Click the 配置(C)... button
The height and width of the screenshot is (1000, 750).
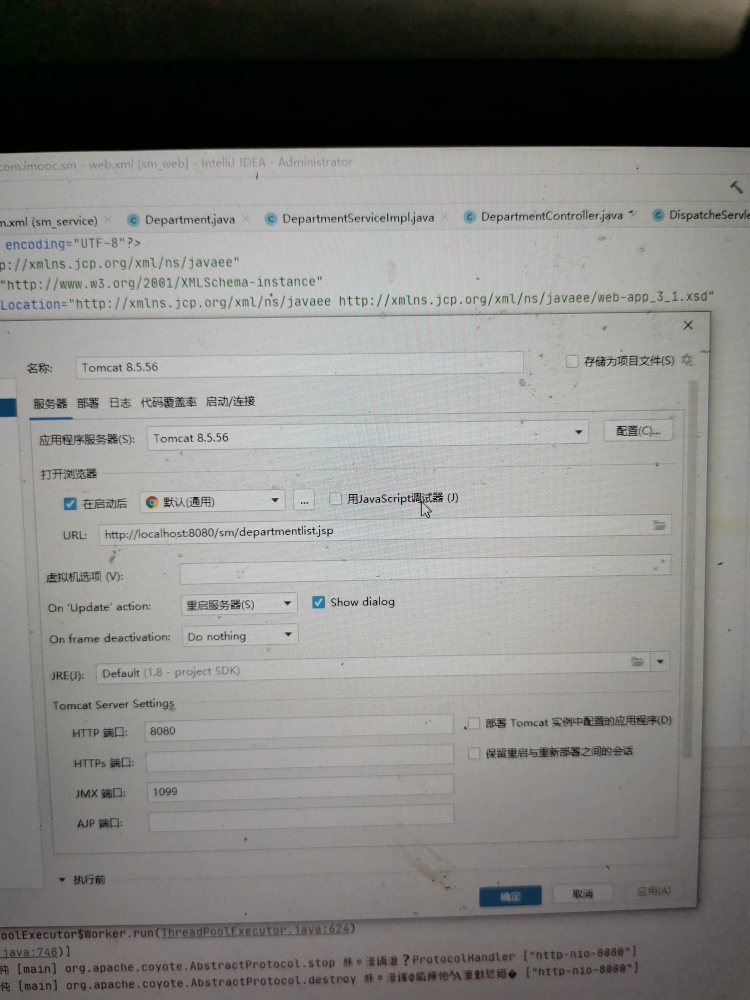[638, 431]
